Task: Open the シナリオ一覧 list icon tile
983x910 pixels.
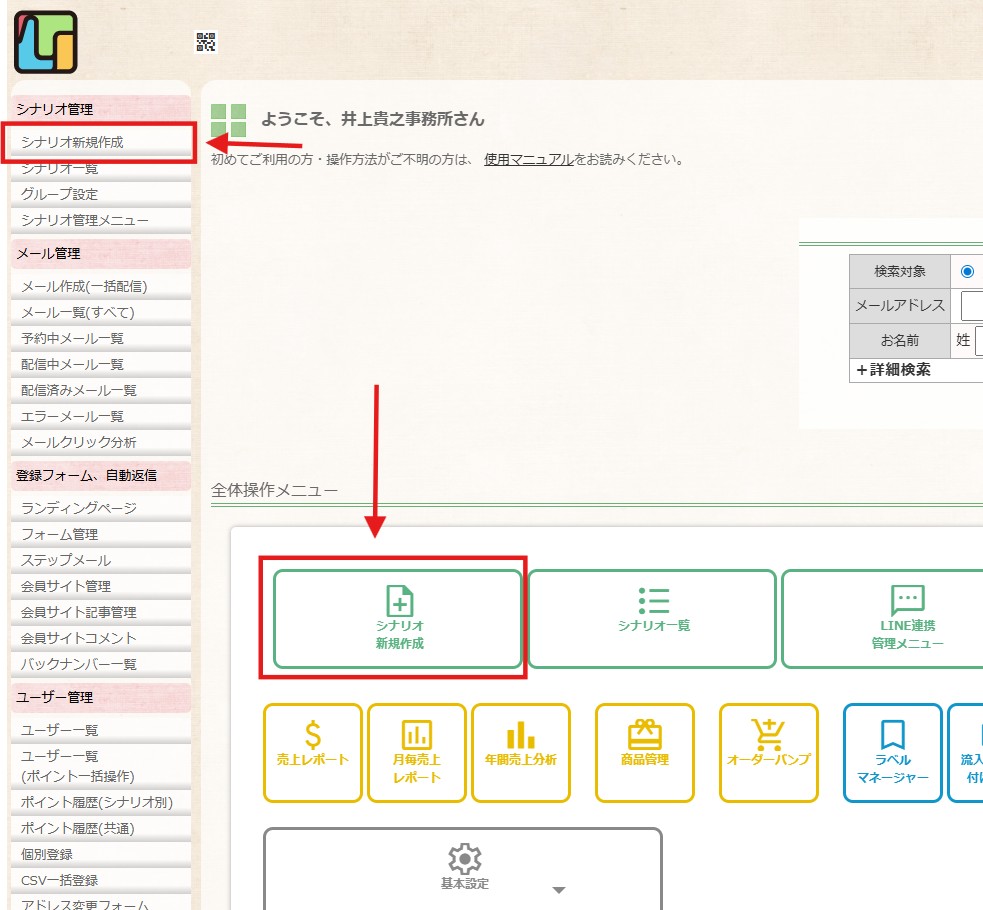Action: click(x=653, y=618)
